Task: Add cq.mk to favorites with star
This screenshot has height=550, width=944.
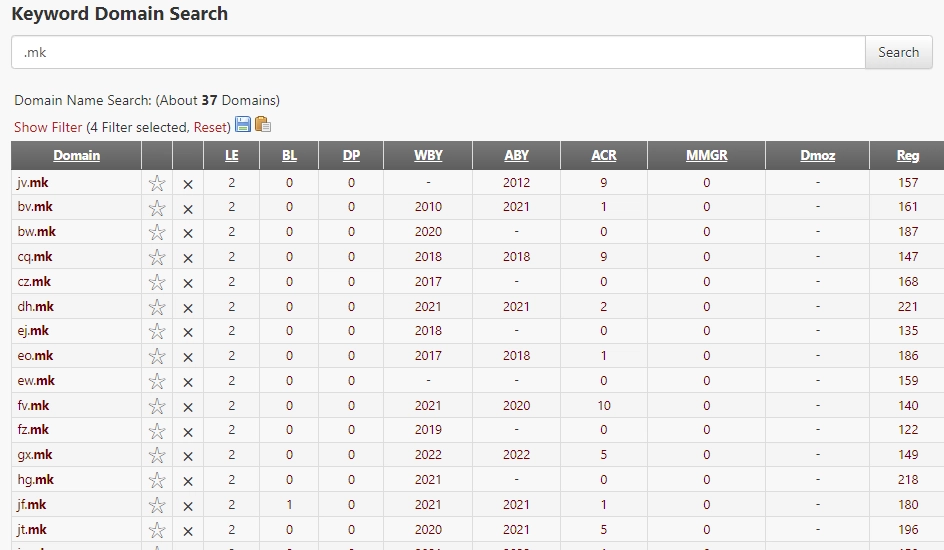Action: point(157,257)
